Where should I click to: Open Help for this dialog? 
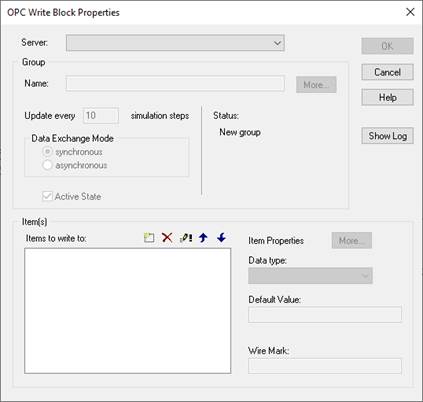coord(387,97)
